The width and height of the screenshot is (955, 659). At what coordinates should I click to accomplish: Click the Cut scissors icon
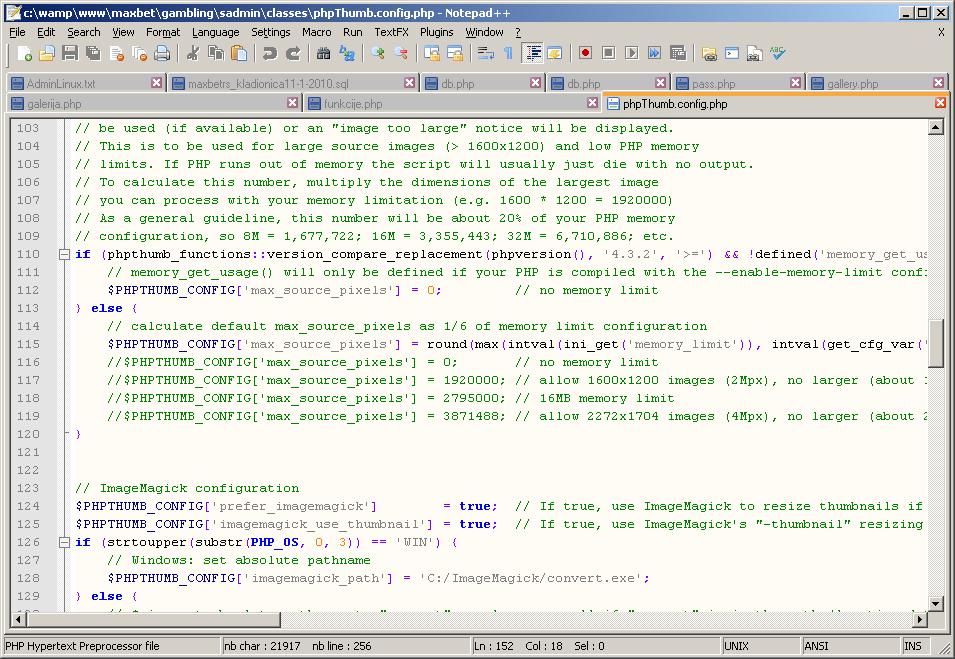click(192, 53)
